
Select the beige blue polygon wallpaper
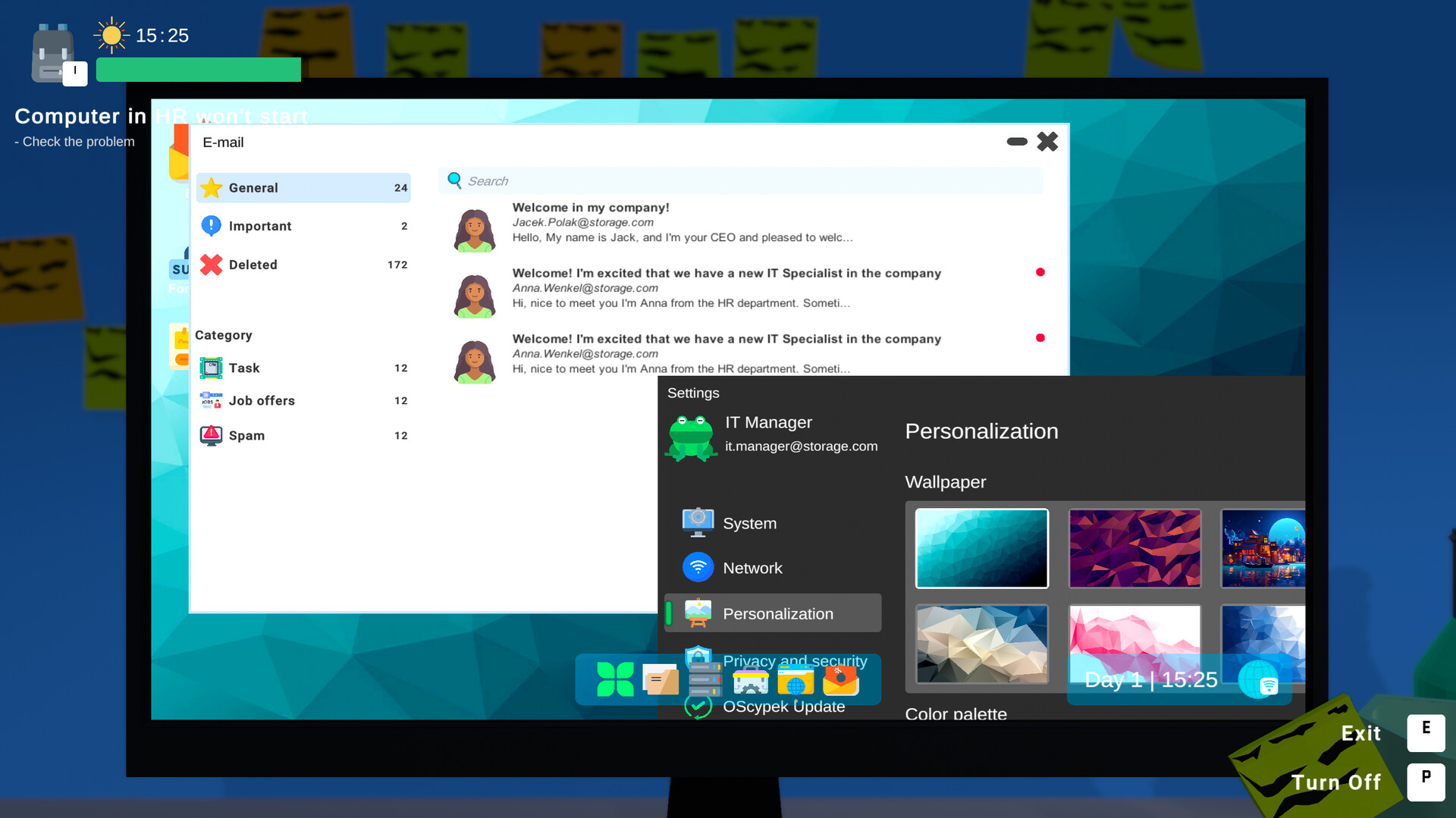click(981, 644)
